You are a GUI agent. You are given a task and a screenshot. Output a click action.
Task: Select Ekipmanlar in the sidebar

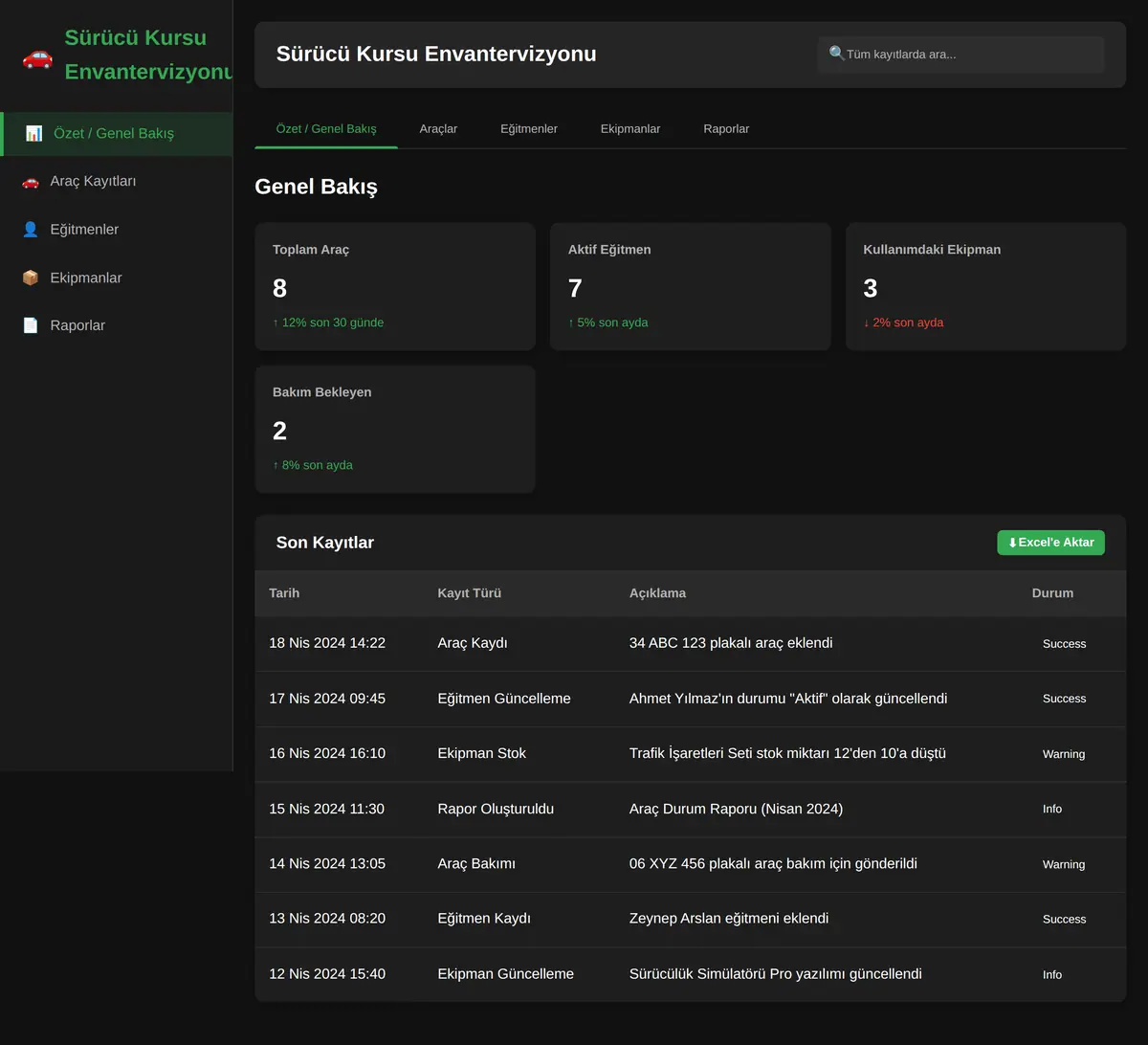click(116, 278)
